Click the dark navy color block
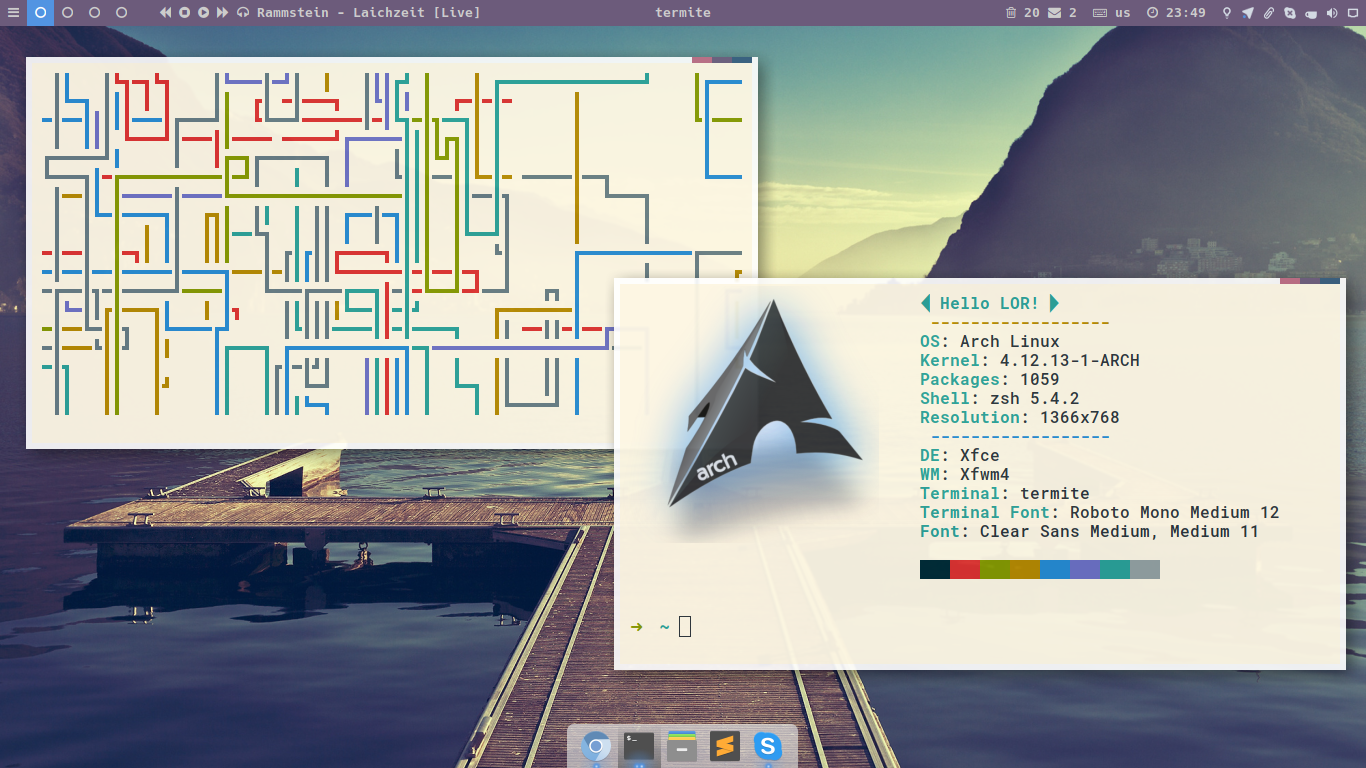 tap(935, 569)
